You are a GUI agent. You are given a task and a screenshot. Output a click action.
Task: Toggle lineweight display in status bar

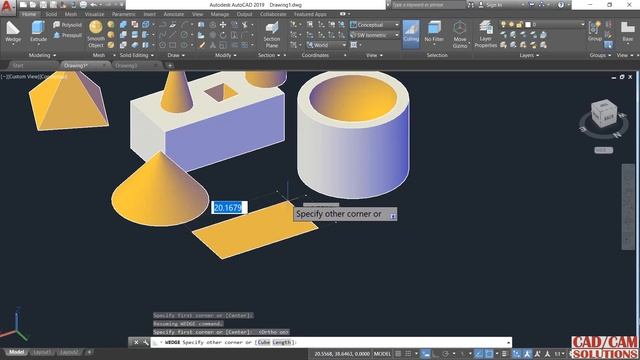click(x=505, y=354)
